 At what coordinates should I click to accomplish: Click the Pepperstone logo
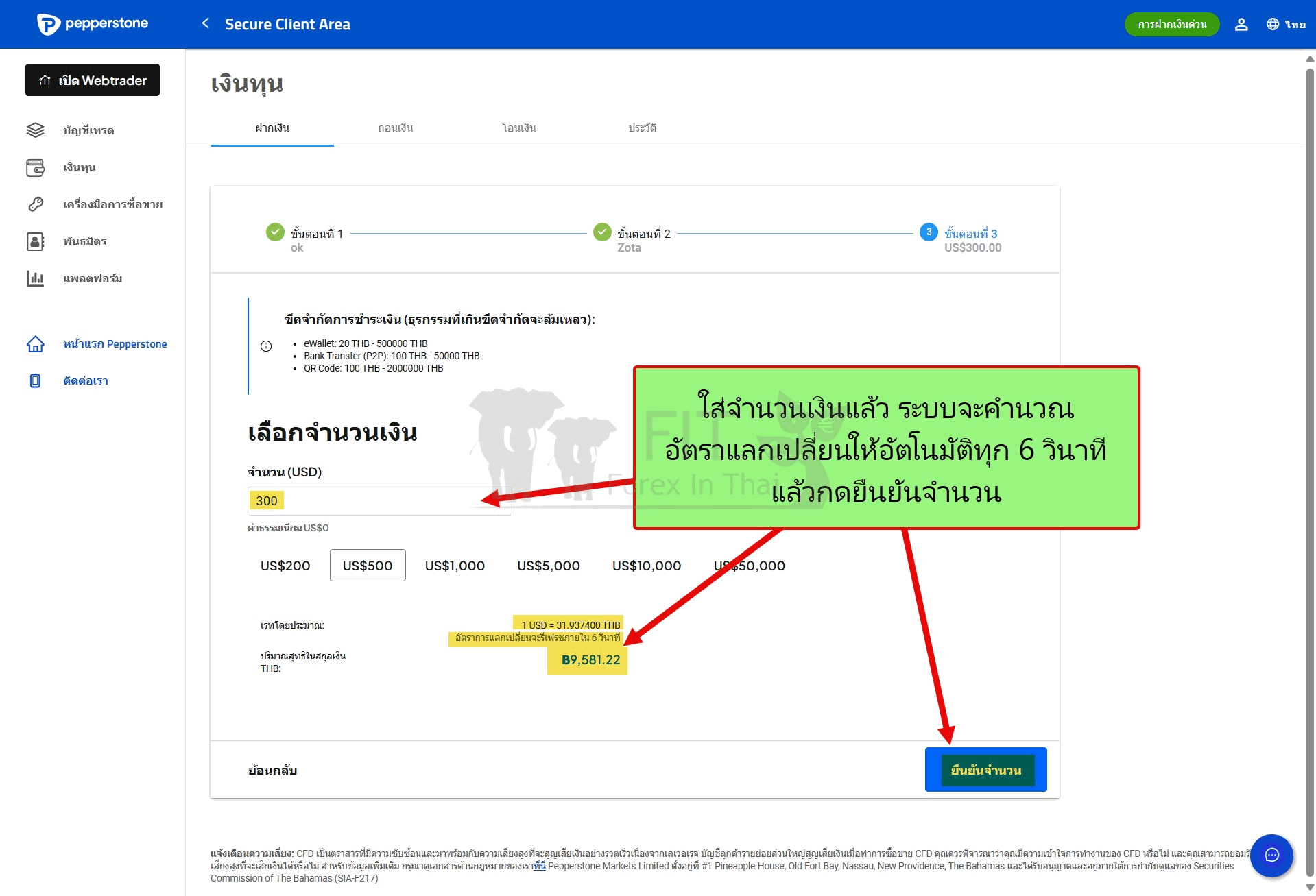click(x=93, y=24)
